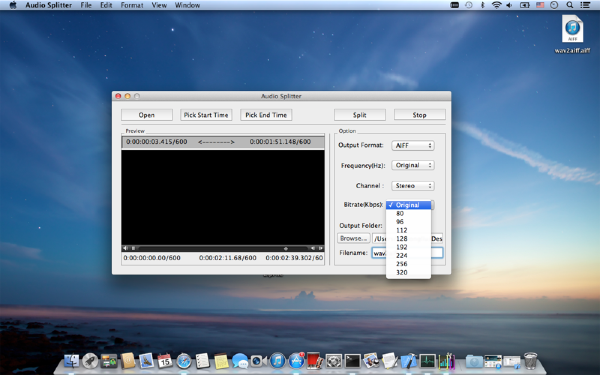Open the File menu
600x375 pixels.
pyautogui.click(x=86, y=5)
